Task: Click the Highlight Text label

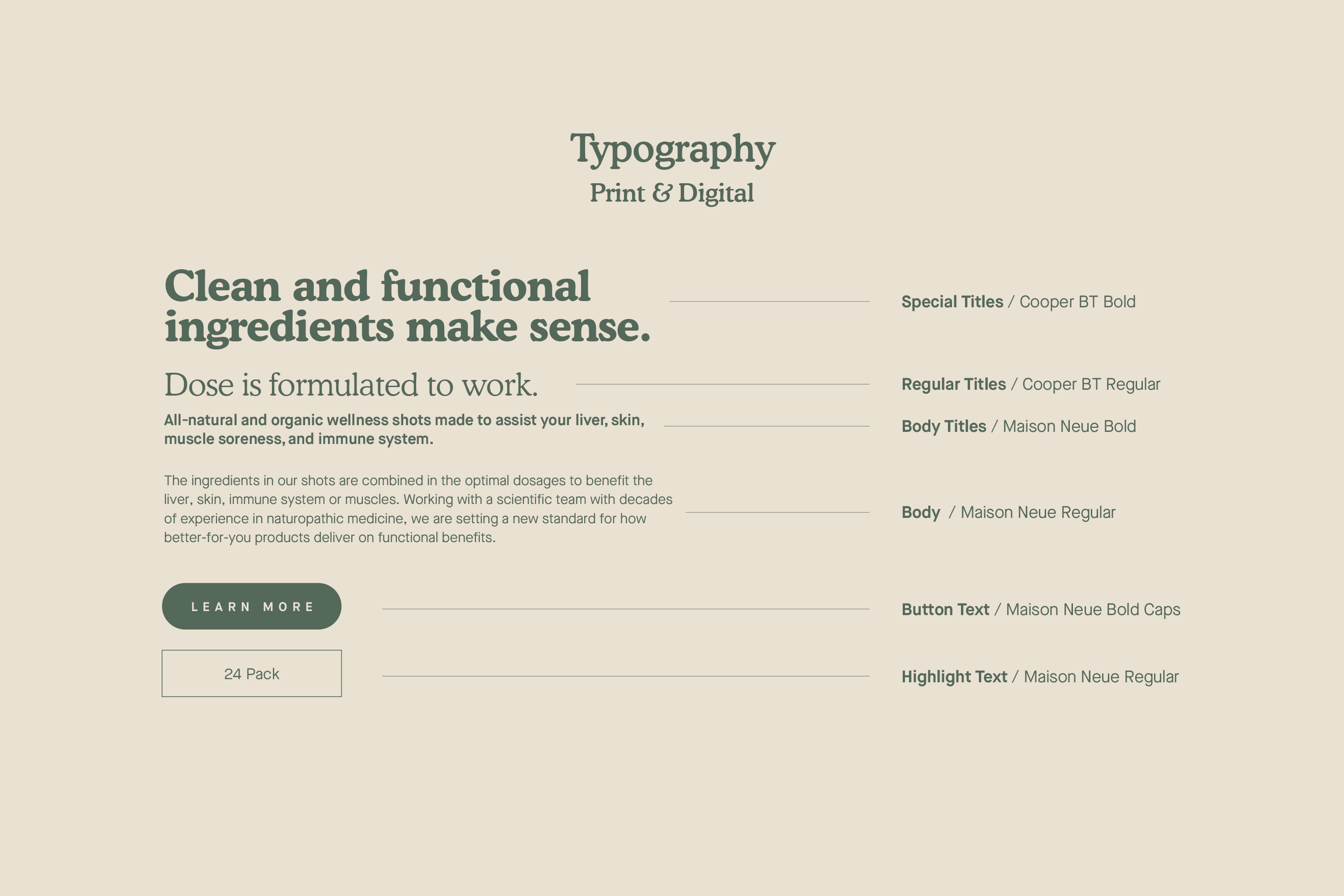Action: pyautogui.click(x=954, y=676)
